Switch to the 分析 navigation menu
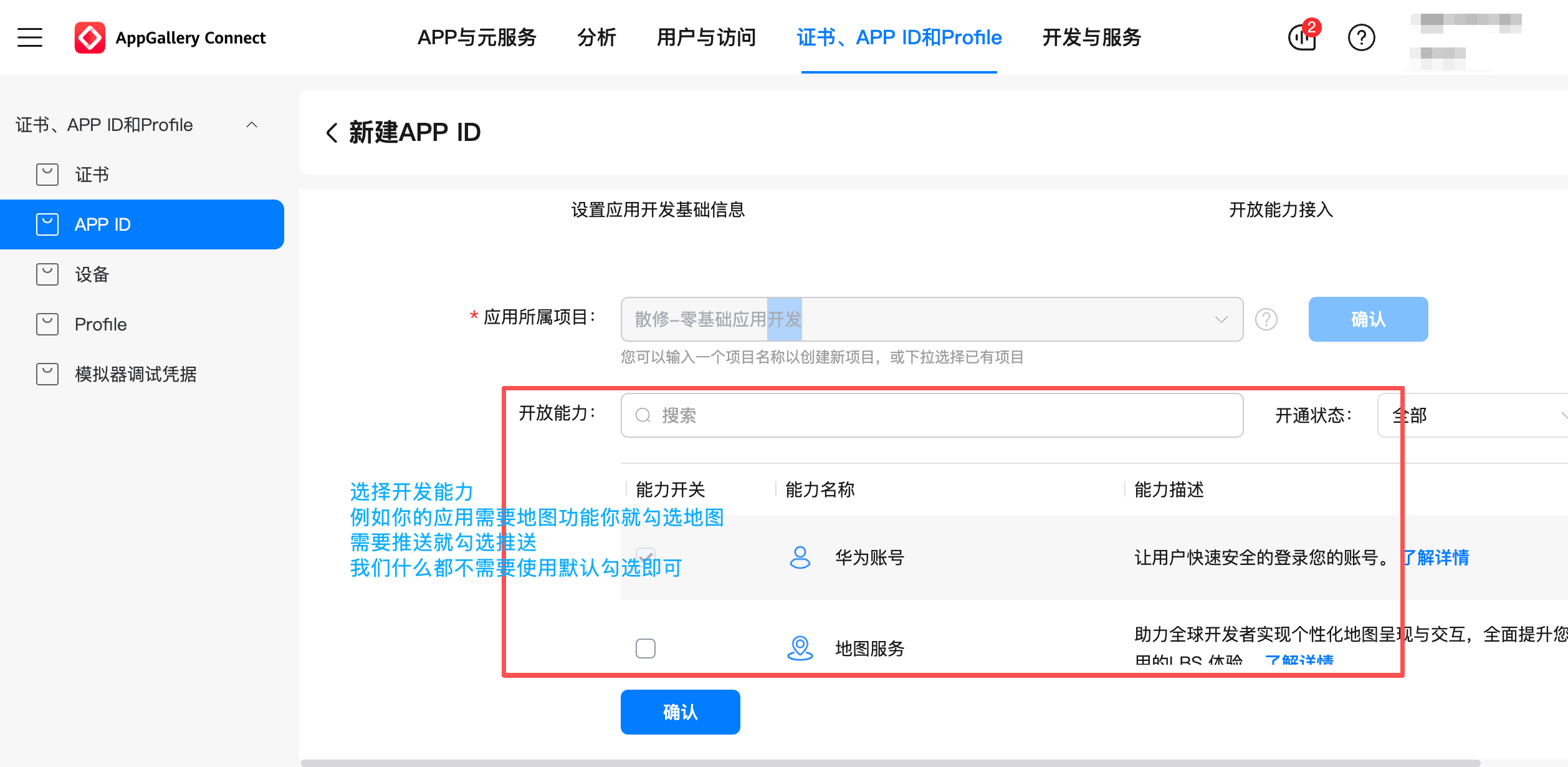The height and width of the screenshot is (767, 1568). 597,37
